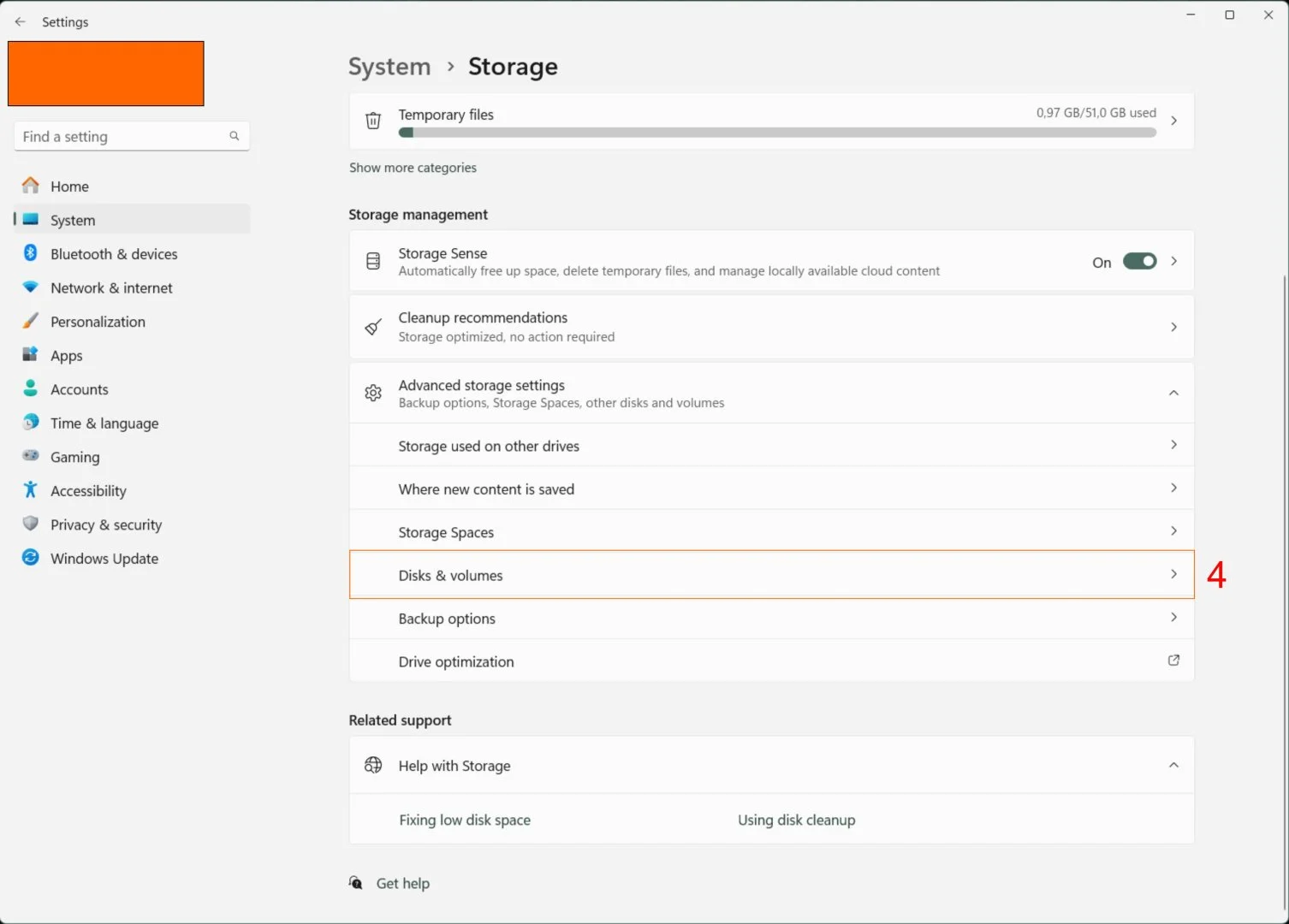Screen dimensions: 1289x924
Task: Click the 0,97 GB/51,0 GB used text
Action: pos(1096,113)
